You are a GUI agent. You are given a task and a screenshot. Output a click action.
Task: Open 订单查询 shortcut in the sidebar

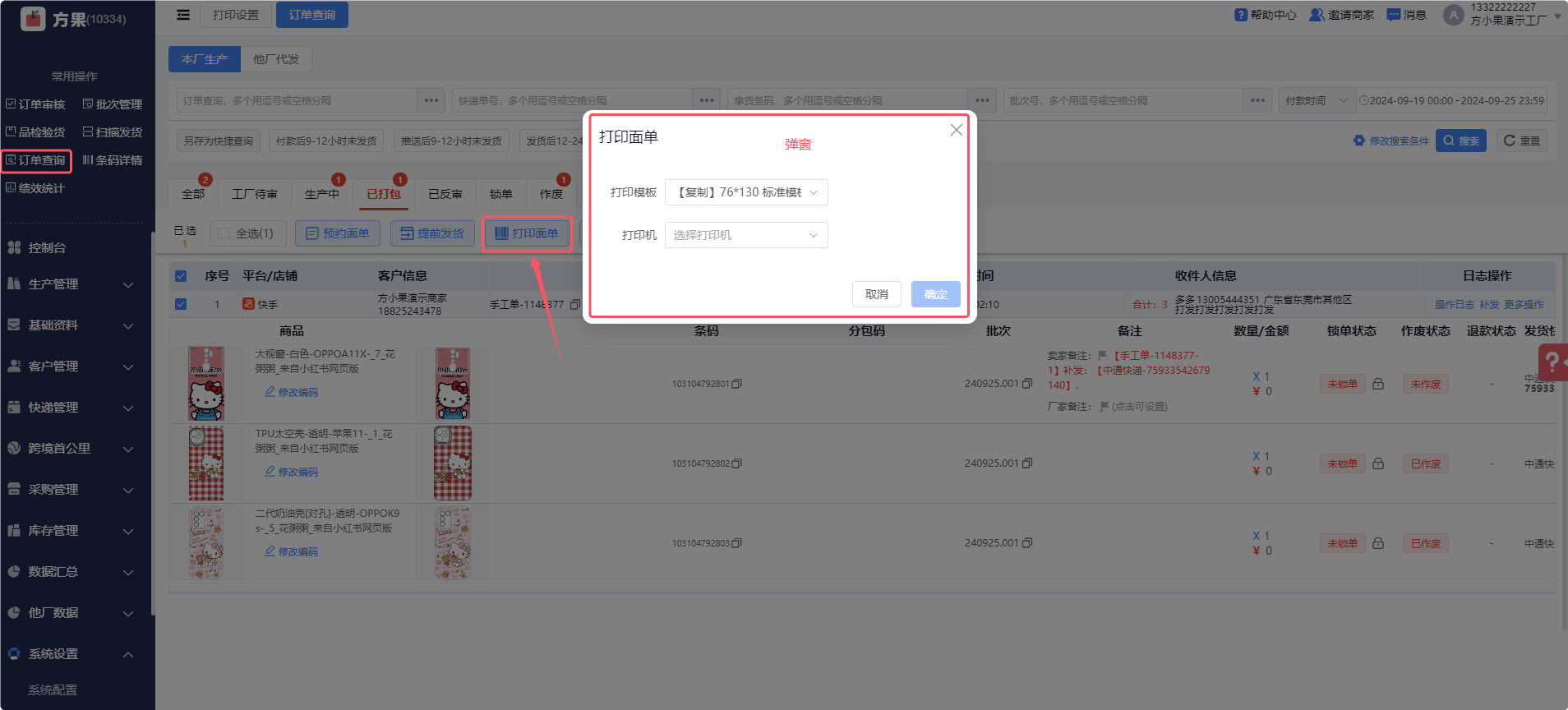(x=35, y=160)
